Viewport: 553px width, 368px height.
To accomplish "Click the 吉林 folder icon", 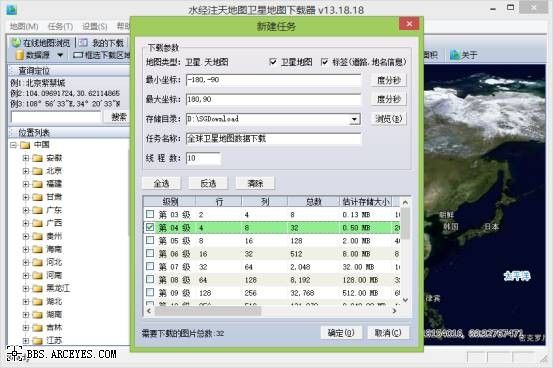I will [37, 328].
